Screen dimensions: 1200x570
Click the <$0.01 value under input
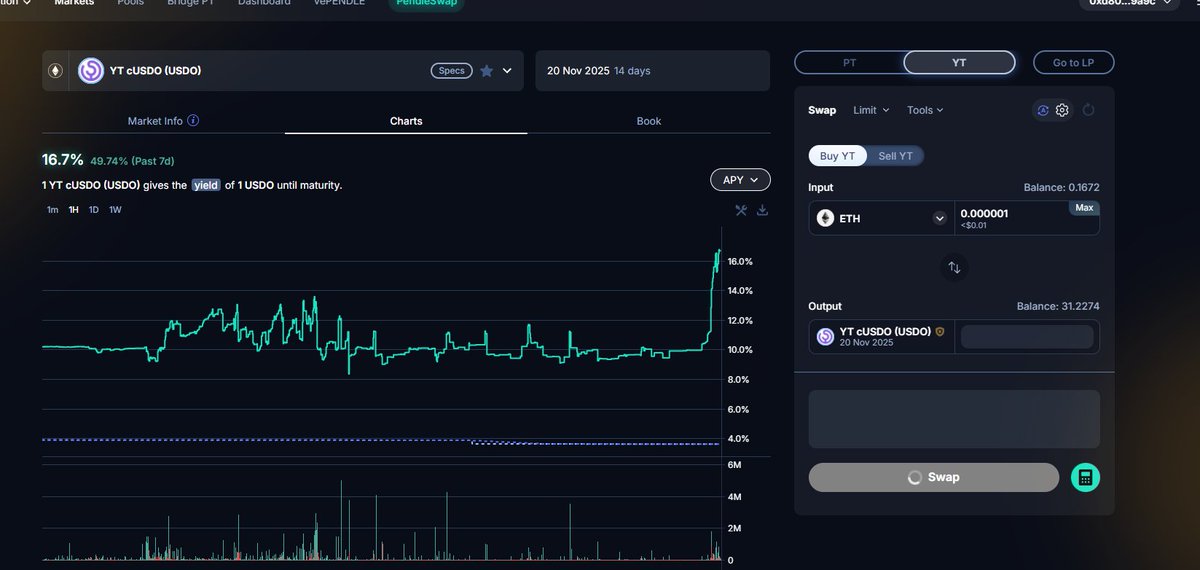pos(973,226)
